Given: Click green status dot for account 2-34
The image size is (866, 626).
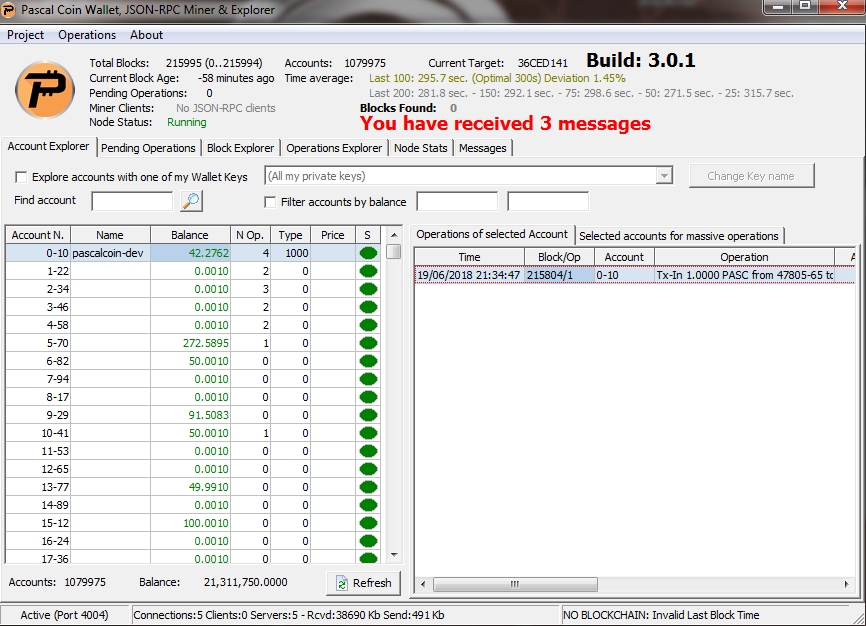Looking at the screenshot, I should [368, 289].
